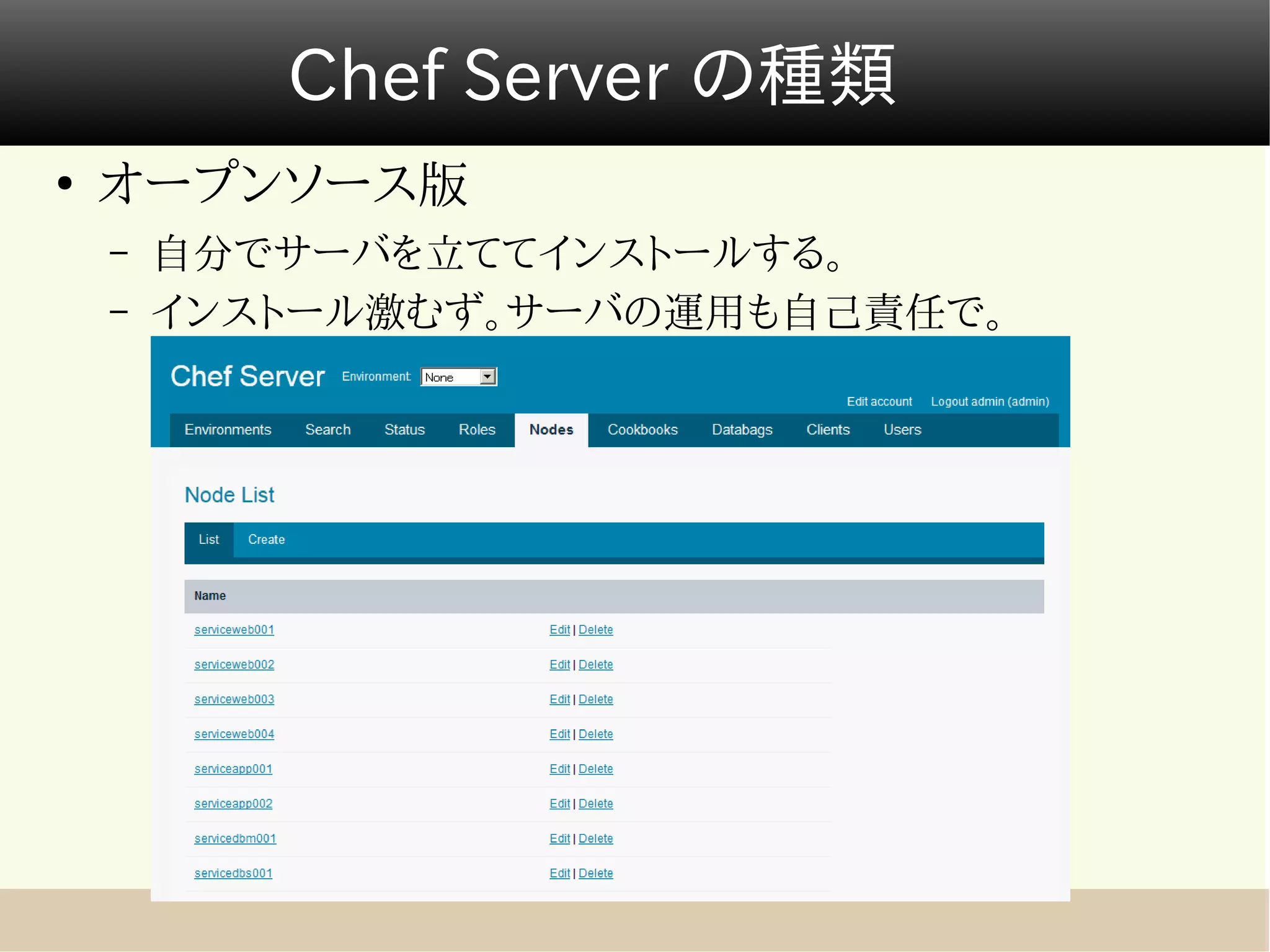Open the Create sub-tab
This screenshot has width=1270, height=952.
266,540
